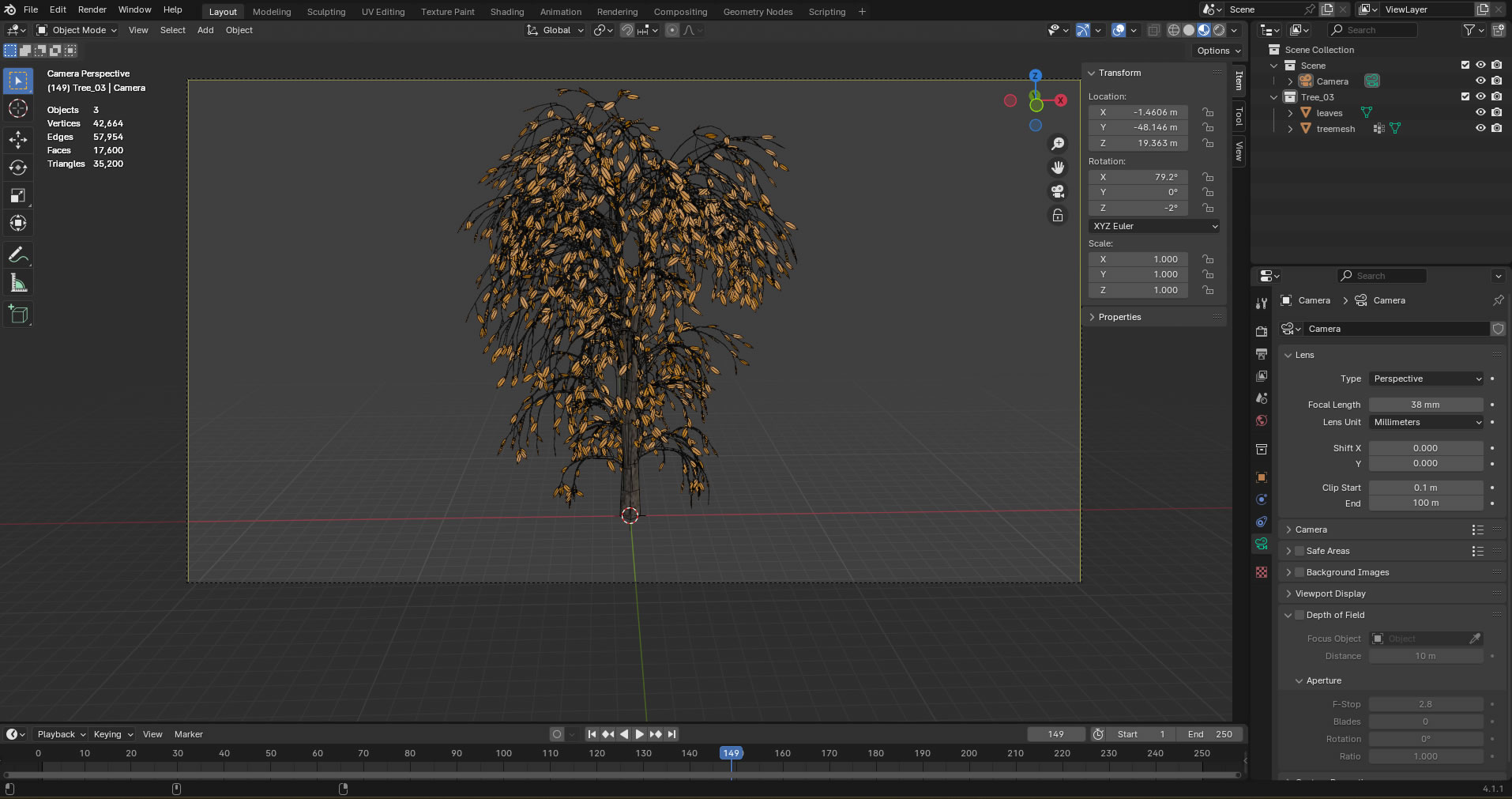Open the XYZ Euler rotation mode dropdown

coord(1154,226)
